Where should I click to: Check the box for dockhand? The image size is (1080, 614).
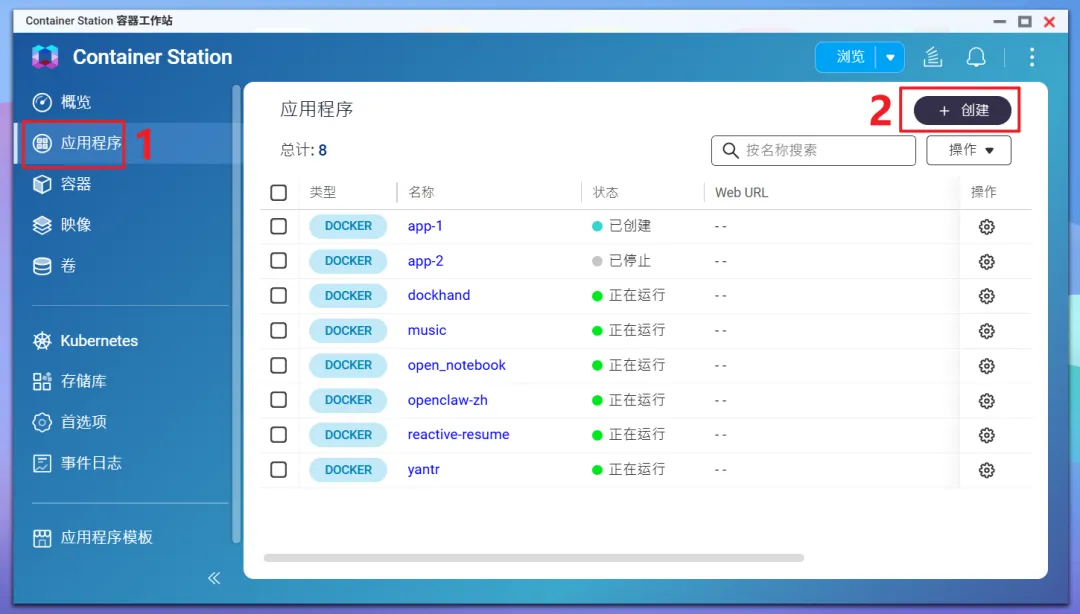pyautogui.click(x=278, y=296)
